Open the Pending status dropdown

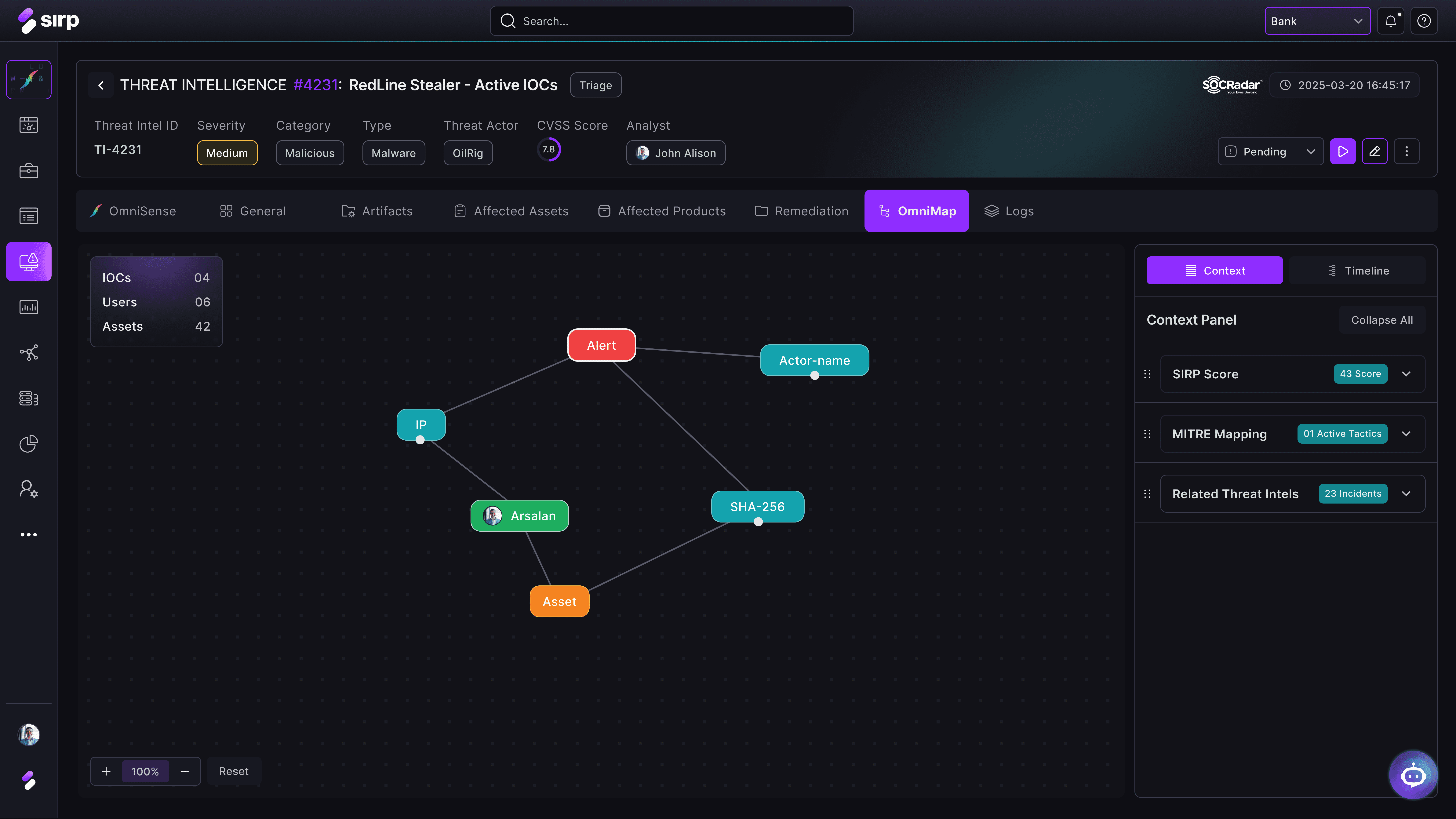[1270, 151]
